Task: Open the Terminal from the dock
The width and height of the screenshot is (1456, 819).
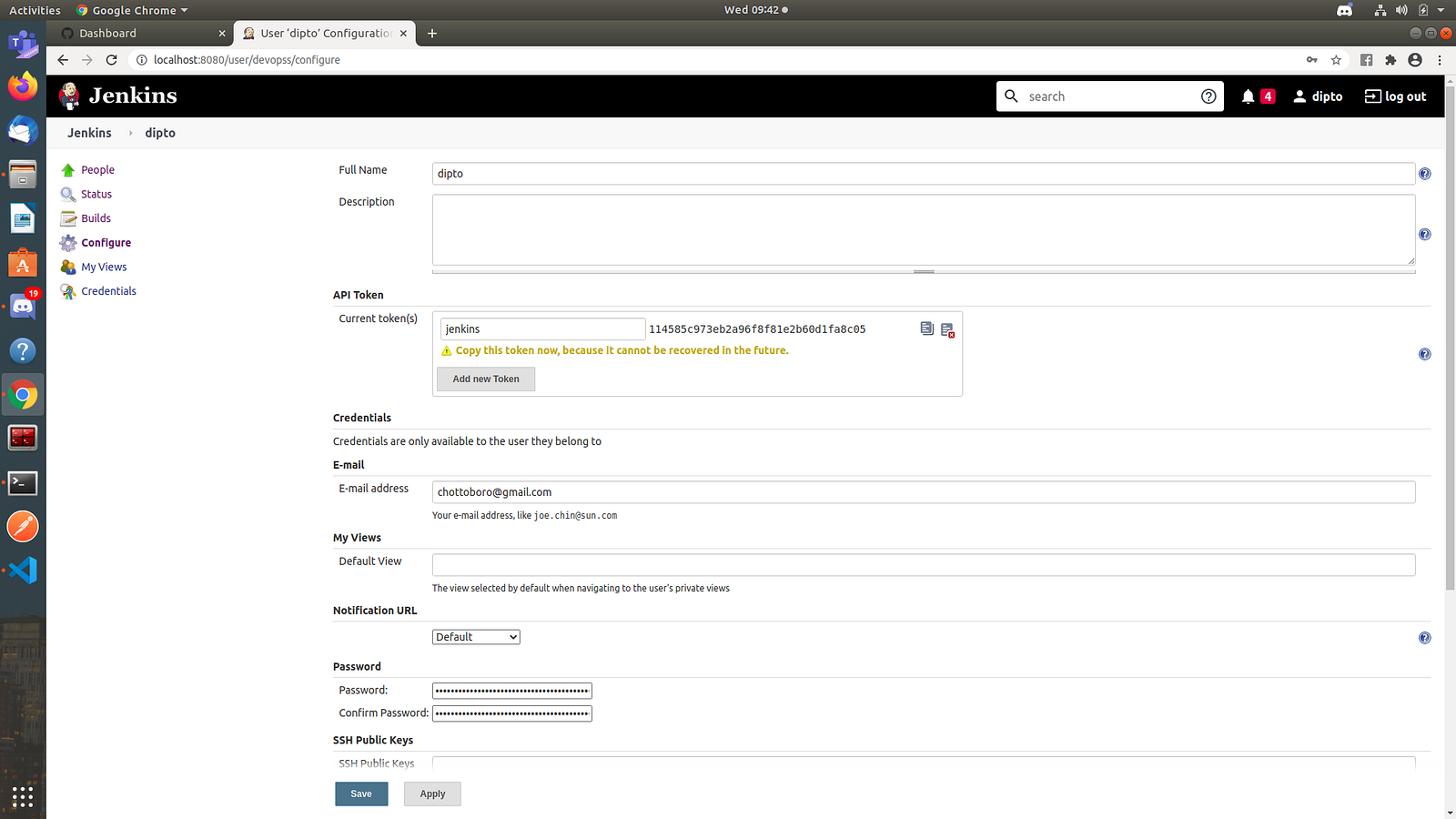Action: pyautogui.click(x=23, y=483)
